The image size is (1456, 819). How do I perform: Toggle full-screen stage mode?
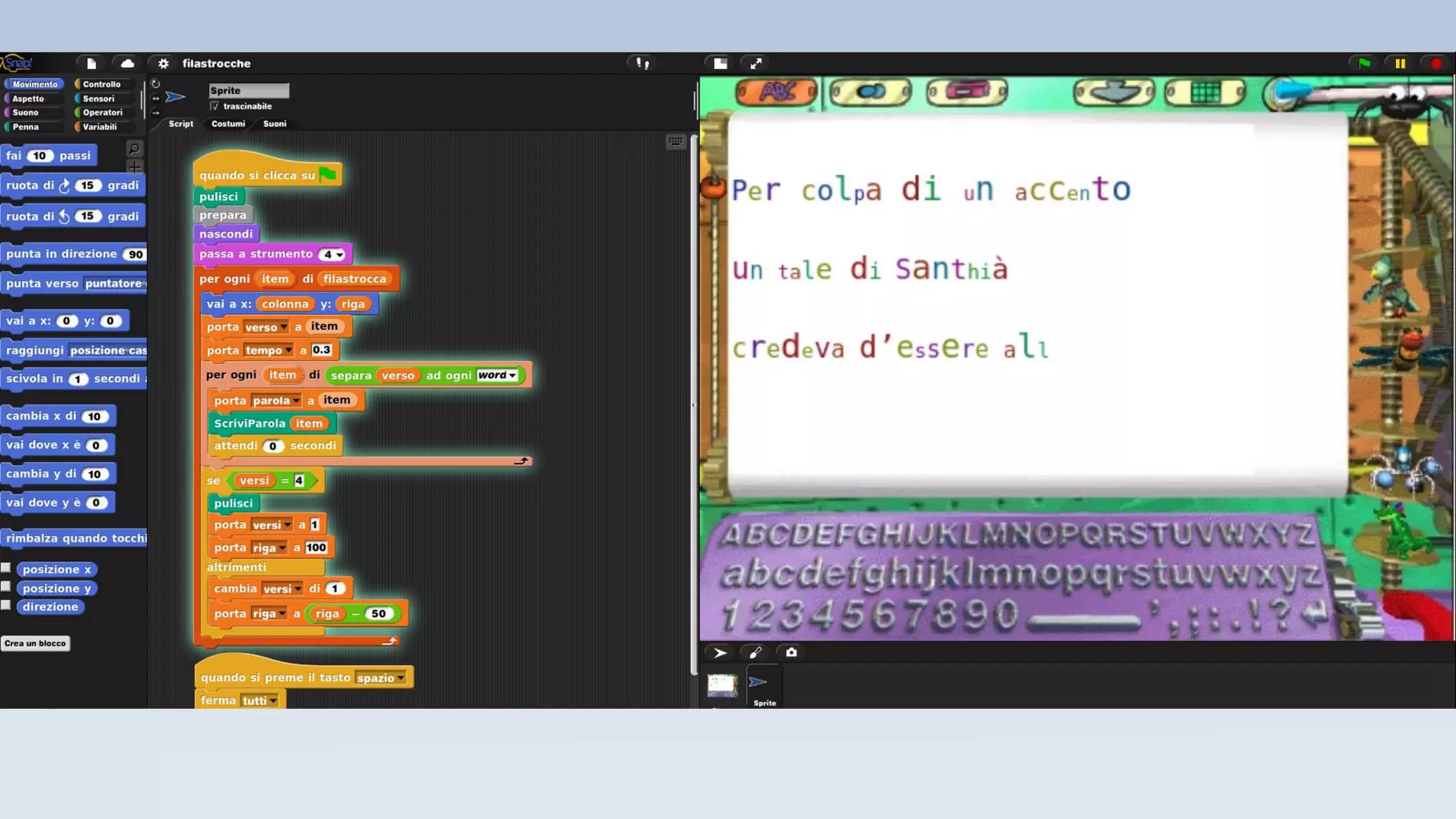click(x=756, y=63)
